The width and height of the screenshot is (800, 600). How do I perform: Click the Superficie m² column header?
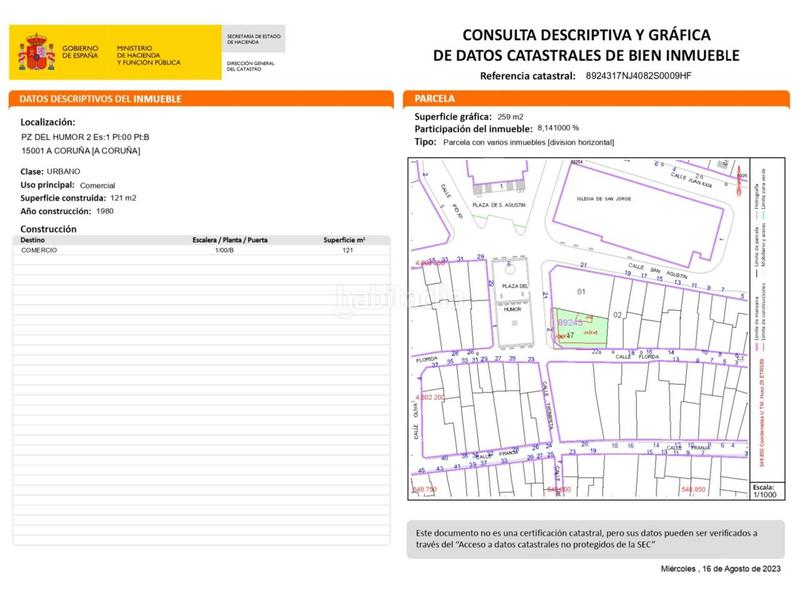(343, 240)
